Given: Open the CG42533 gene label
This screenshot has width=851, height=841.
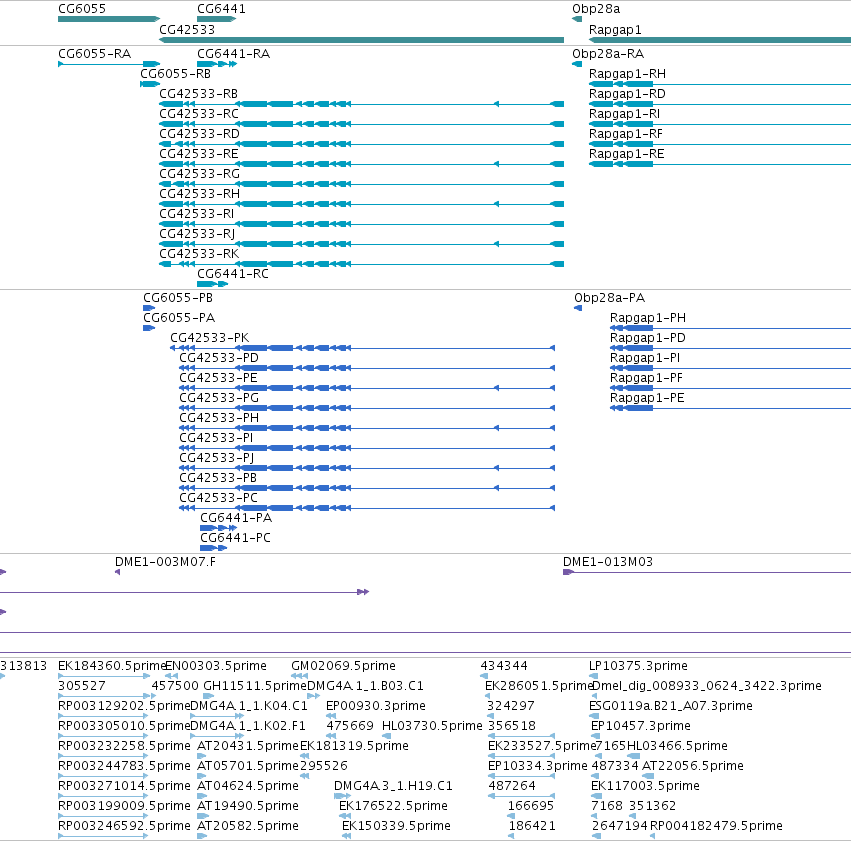Looking at the screenshot, I should (x=187, y=29).
